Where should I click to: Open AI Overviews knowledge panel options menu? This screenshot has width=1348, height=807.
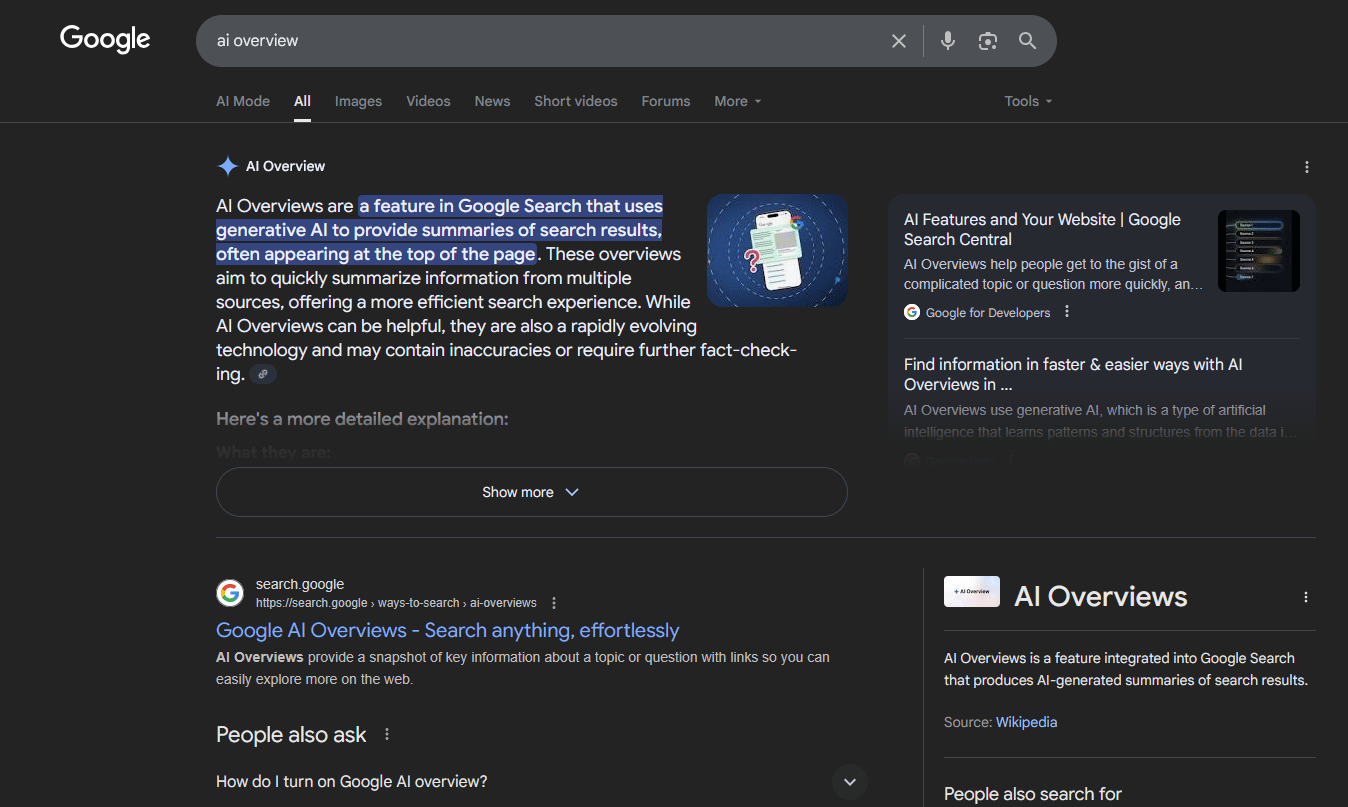[x=1305, y=597]
